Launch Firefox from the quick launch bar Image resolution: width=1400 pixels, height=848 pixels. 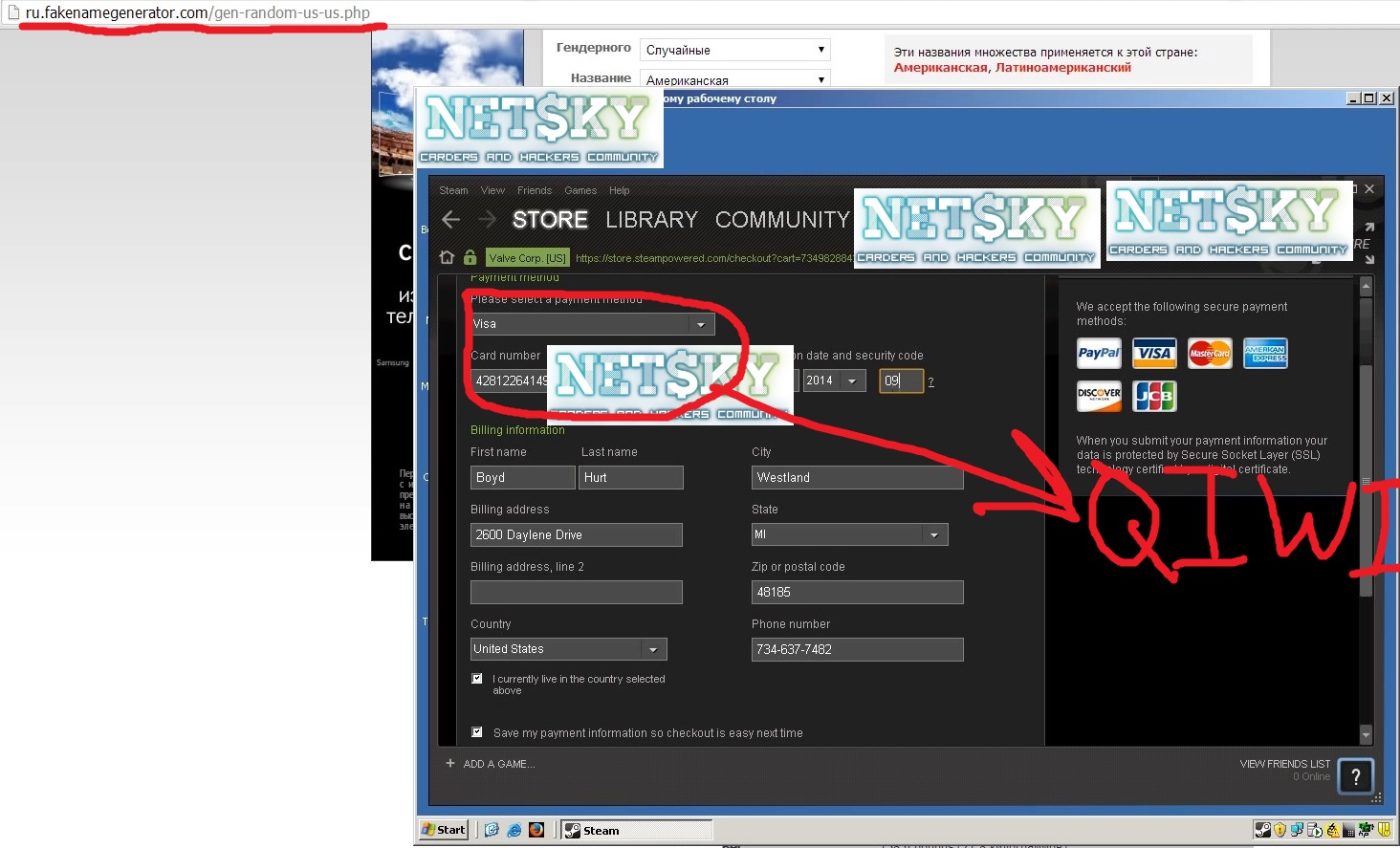point(536,830)
